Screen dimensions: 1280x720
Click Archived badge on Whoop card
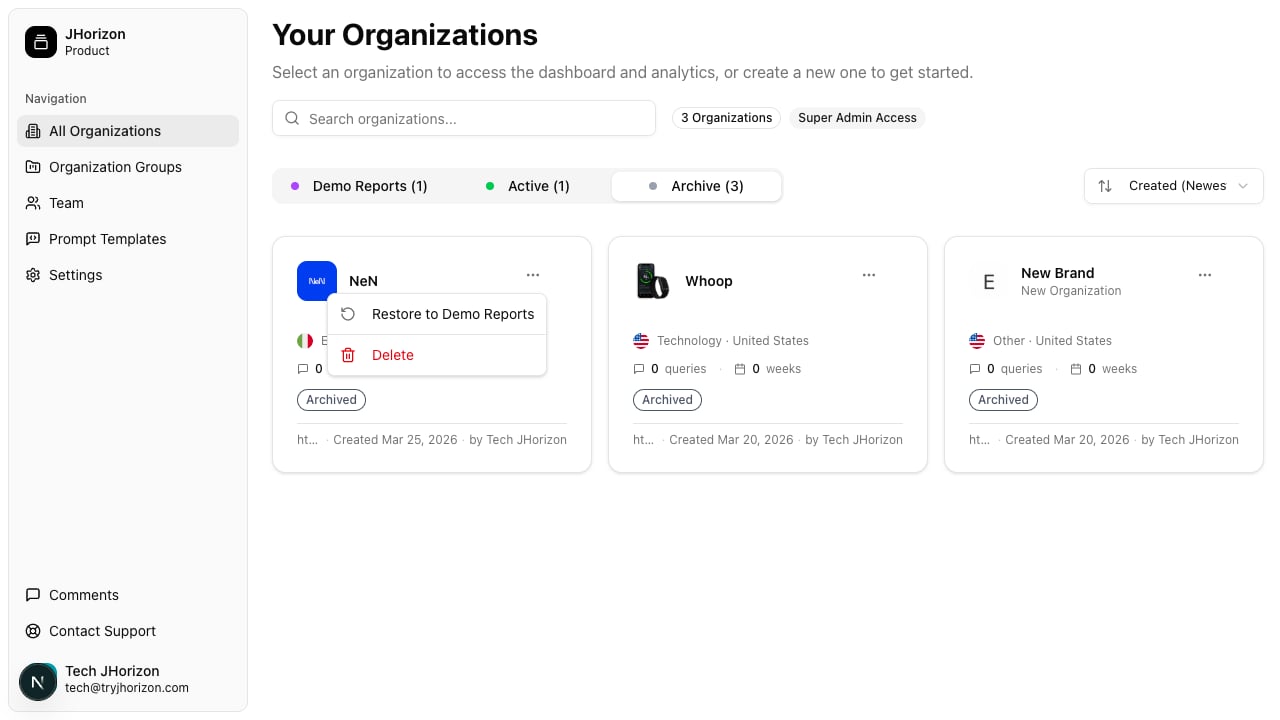(667, 400)
